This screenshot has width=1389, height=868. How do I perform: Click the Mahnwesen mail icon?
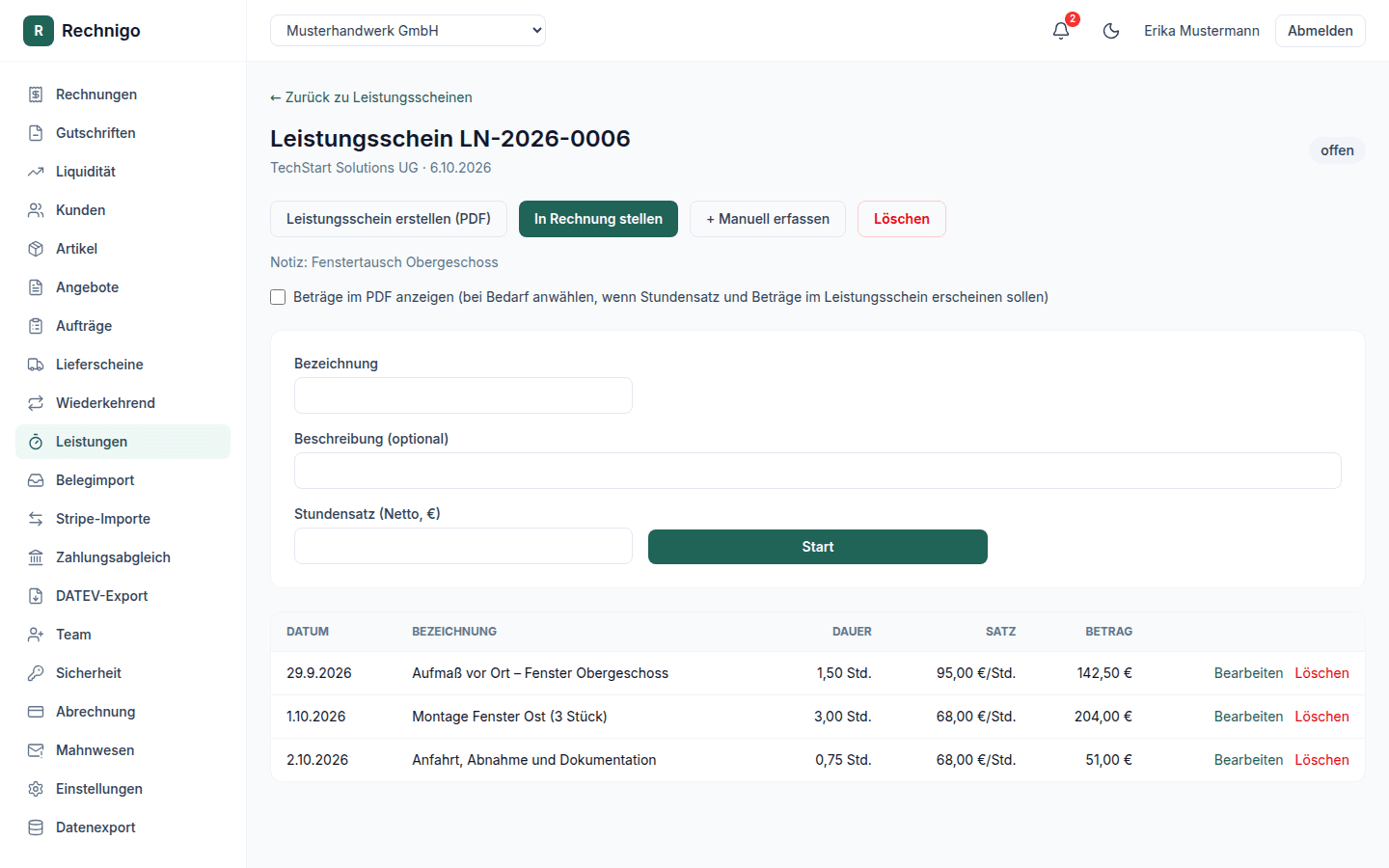click(36, 750)
